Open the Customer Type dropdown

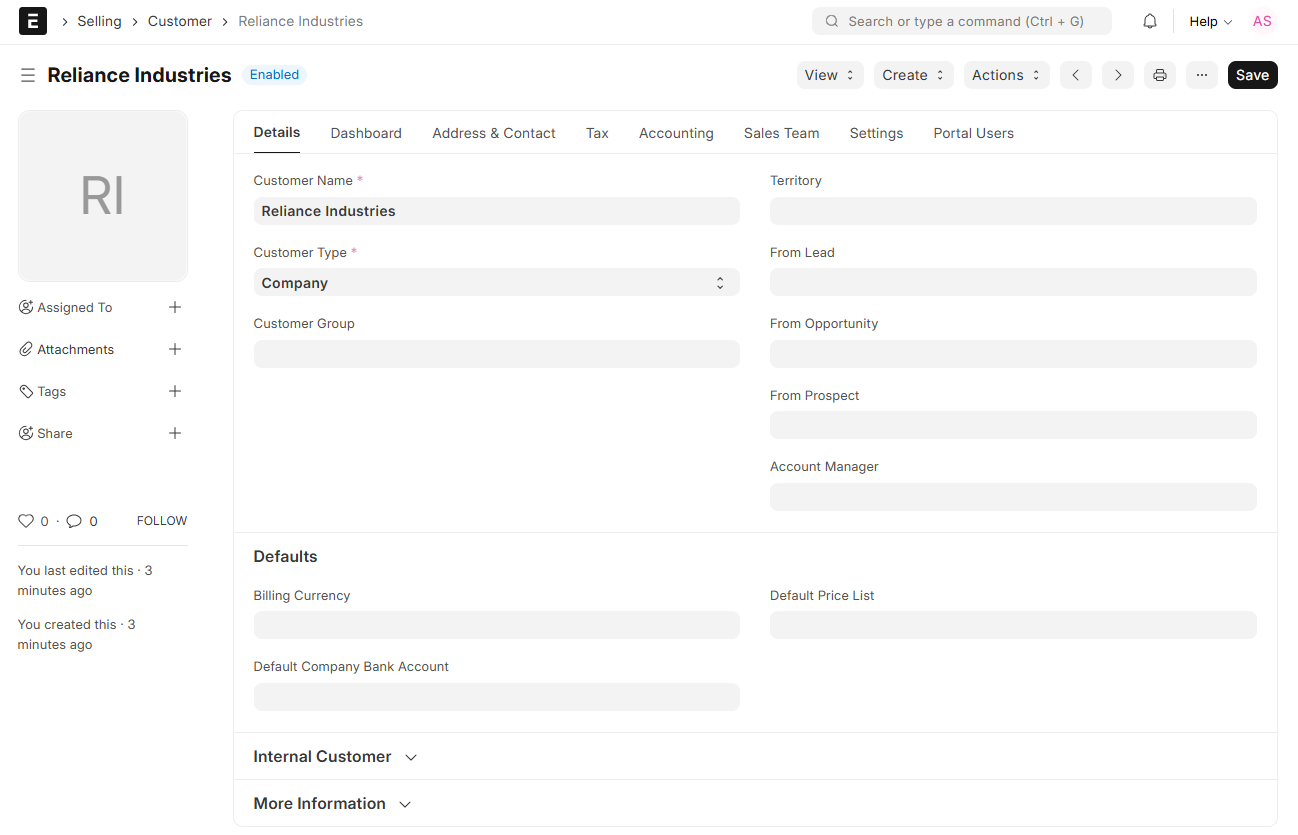496,283
